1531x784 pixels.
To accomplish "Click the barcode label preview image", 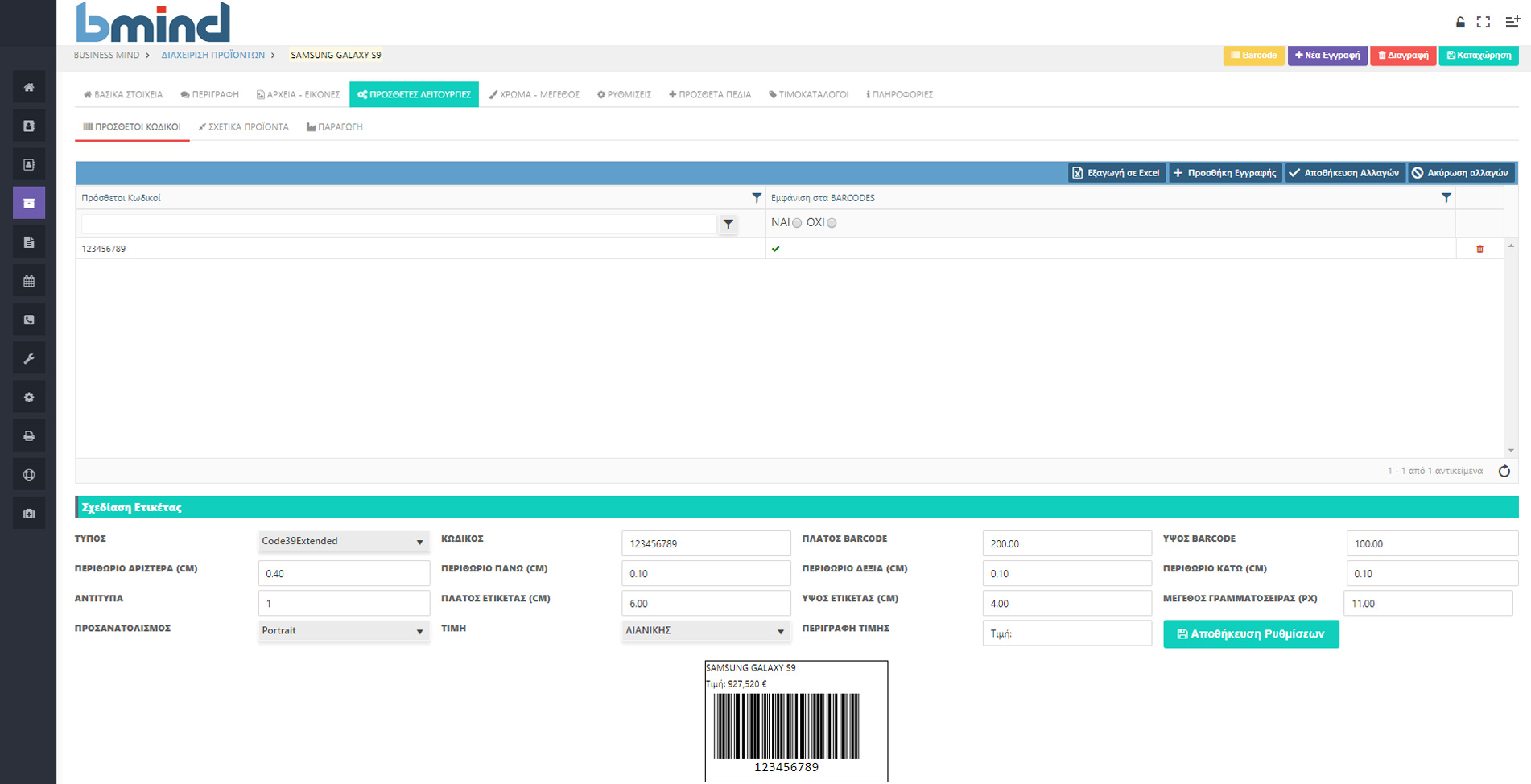I will 796,721.
